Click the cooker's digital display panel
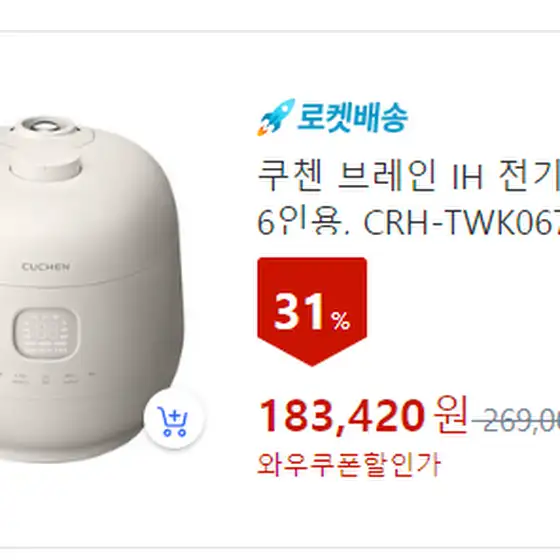 (x=46, y=333)
